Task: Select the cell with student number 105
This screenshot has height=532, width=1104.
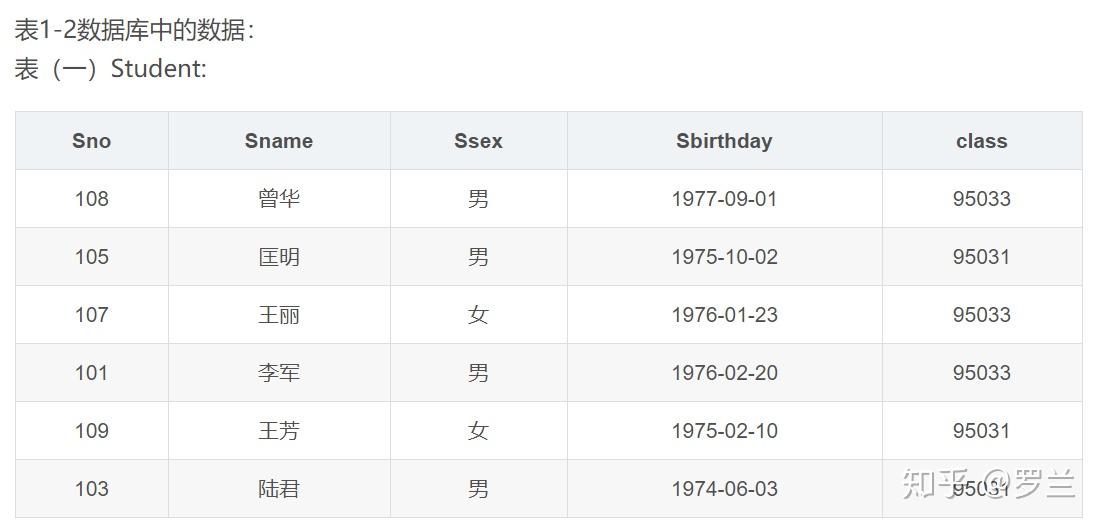Action: [91, 257]
